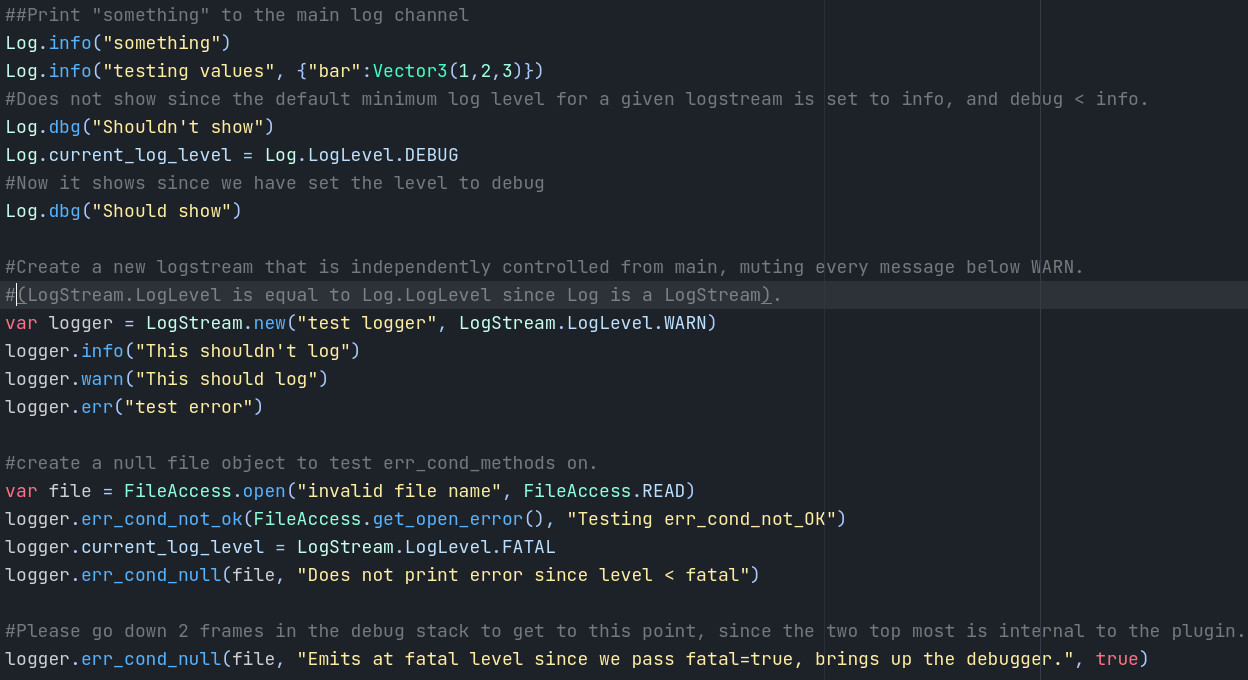This screenshot has width=1248, height=680.
Task: Click the var logger declaration keyword
Action: coord(21,323)
